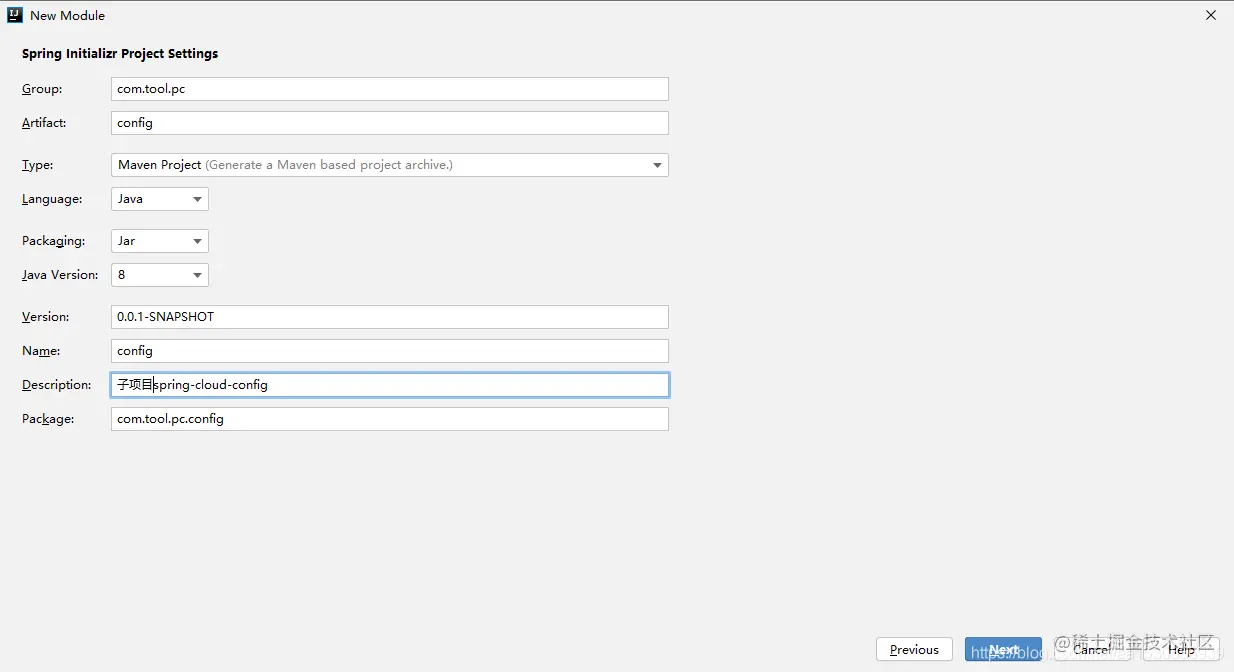Click the Artifact label
Screen dimensions: 1234x672
pyautogui.click(x=44, y=123)
